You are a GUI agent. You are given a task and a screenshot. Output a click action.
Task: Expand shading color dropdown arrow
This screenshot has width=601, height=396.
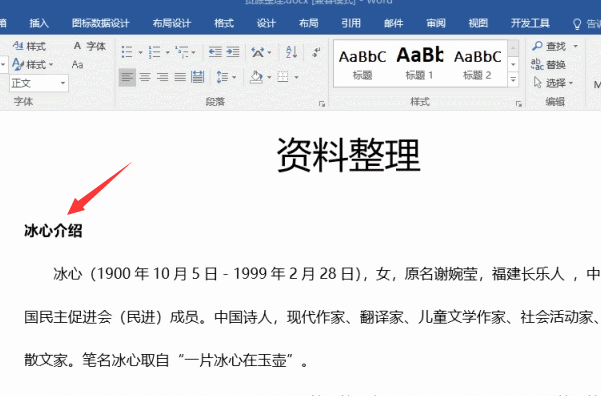269,78
